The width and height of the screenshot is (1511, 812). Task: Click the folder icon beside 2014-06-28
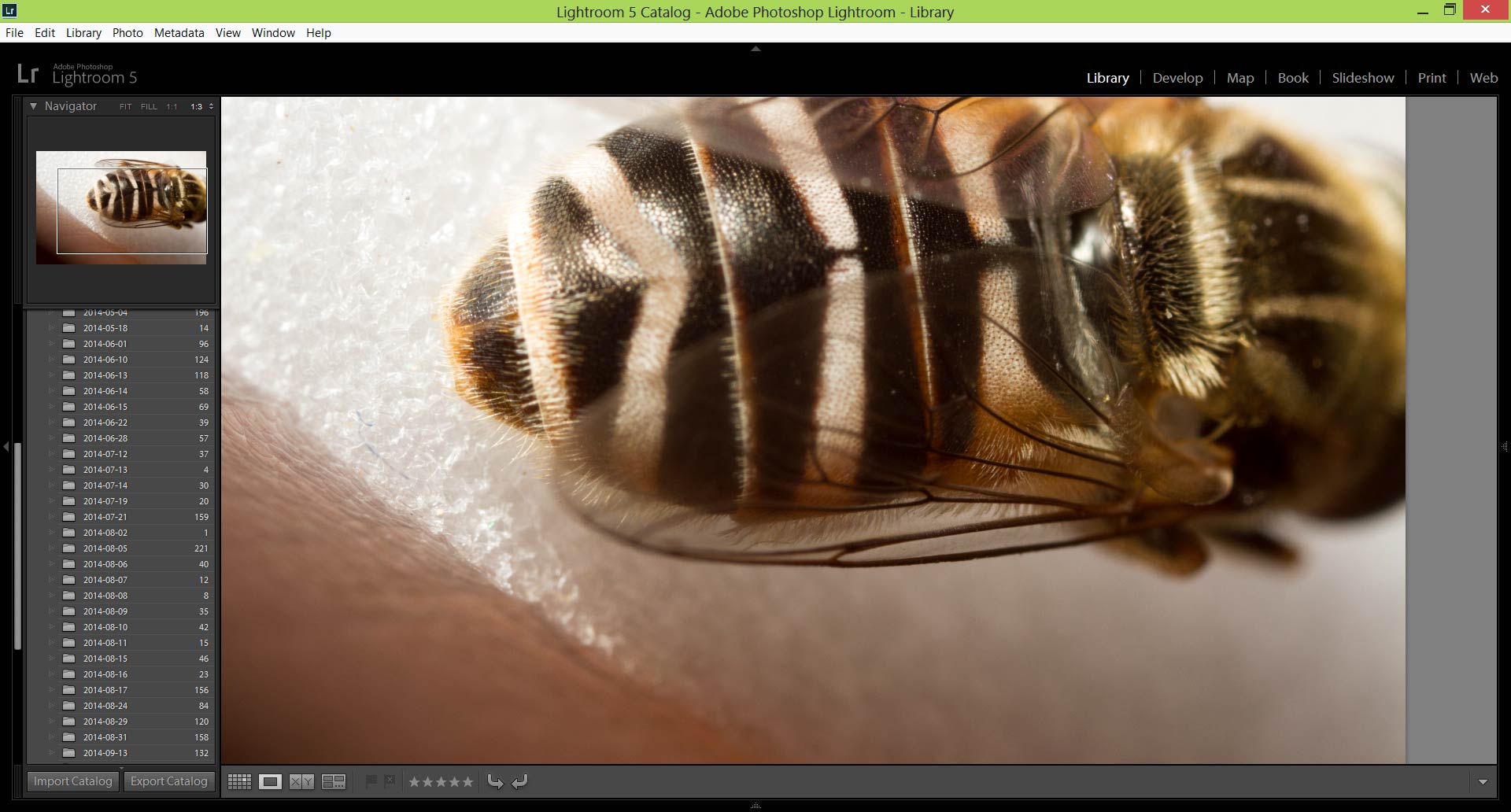click(x=69, y=438)
